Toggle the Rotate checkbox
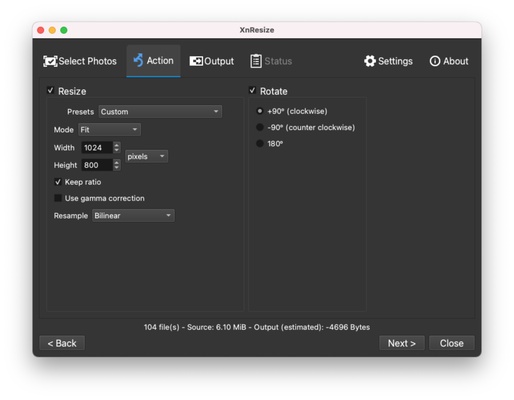 pos(252,91)
